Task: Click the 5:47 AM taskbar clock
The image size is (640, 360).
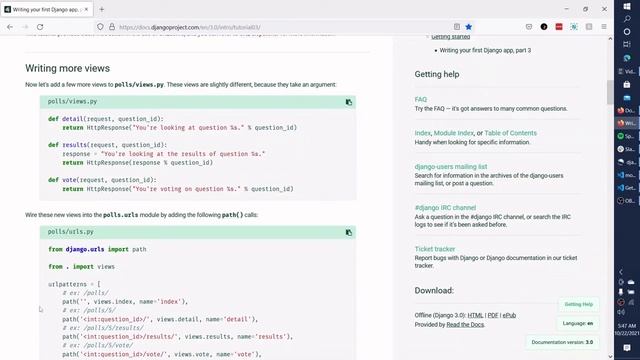Action: click(627, 329)
